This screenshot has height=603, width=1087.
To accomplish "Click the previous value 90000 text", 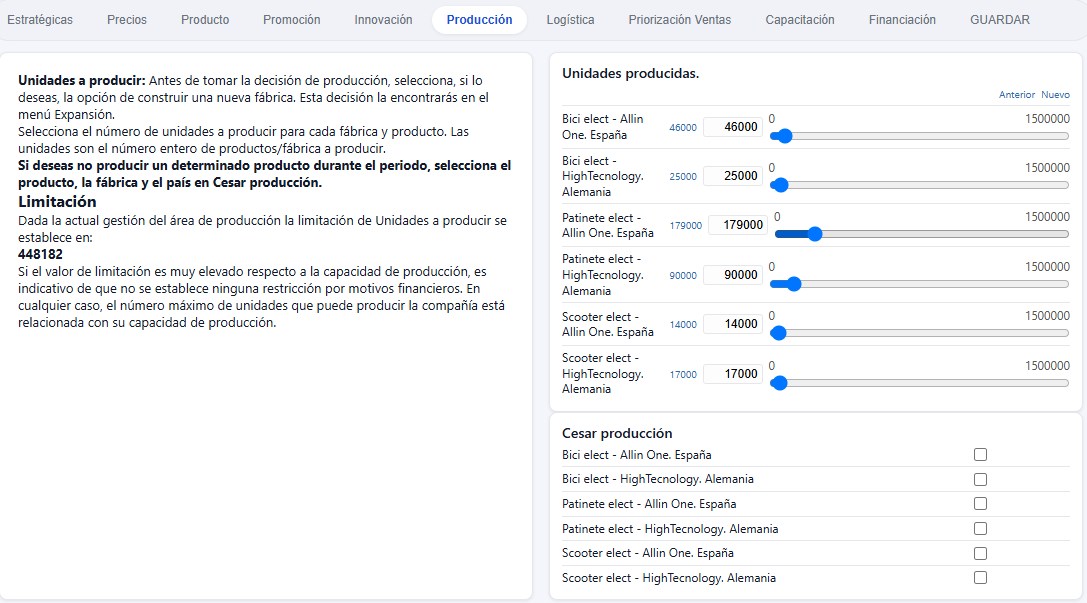I will pos(683,275).
